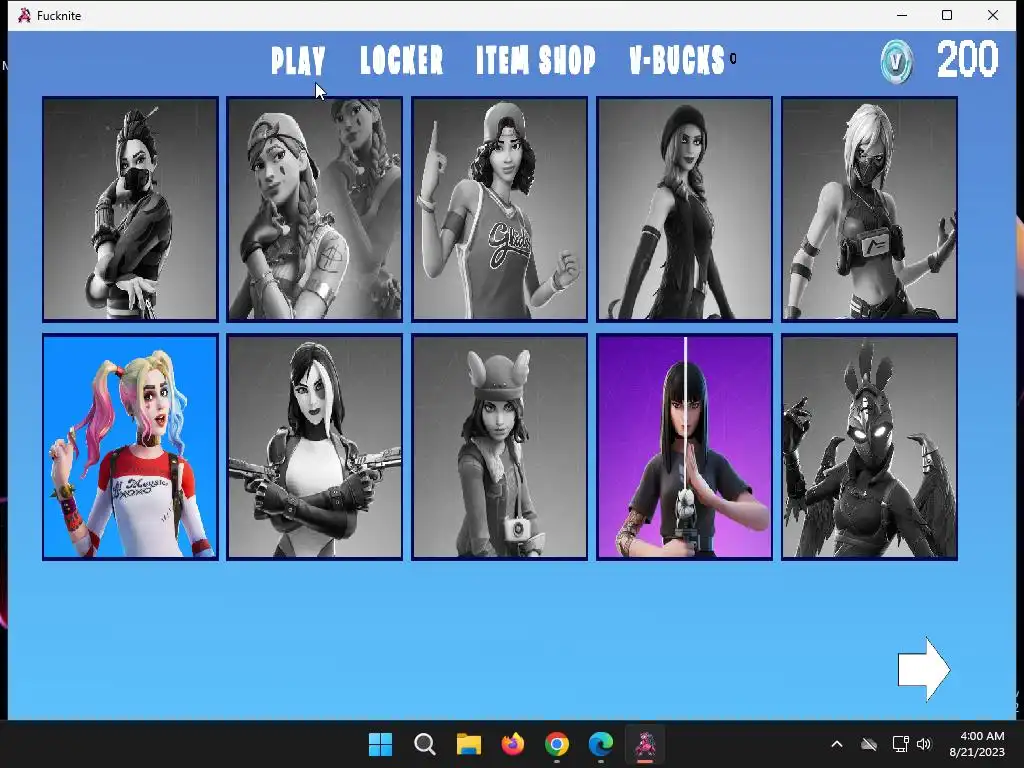
Task: Click the cloud sync tray icon
Action: click(x=869, y=744)
